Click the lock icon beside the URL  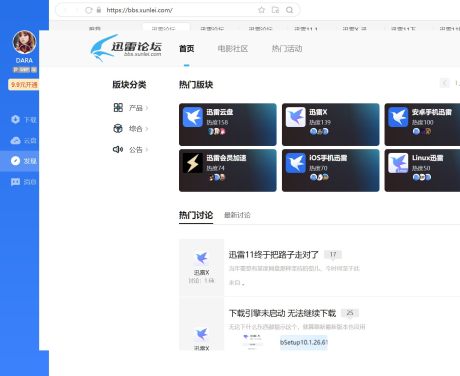[x=99, y=10]
